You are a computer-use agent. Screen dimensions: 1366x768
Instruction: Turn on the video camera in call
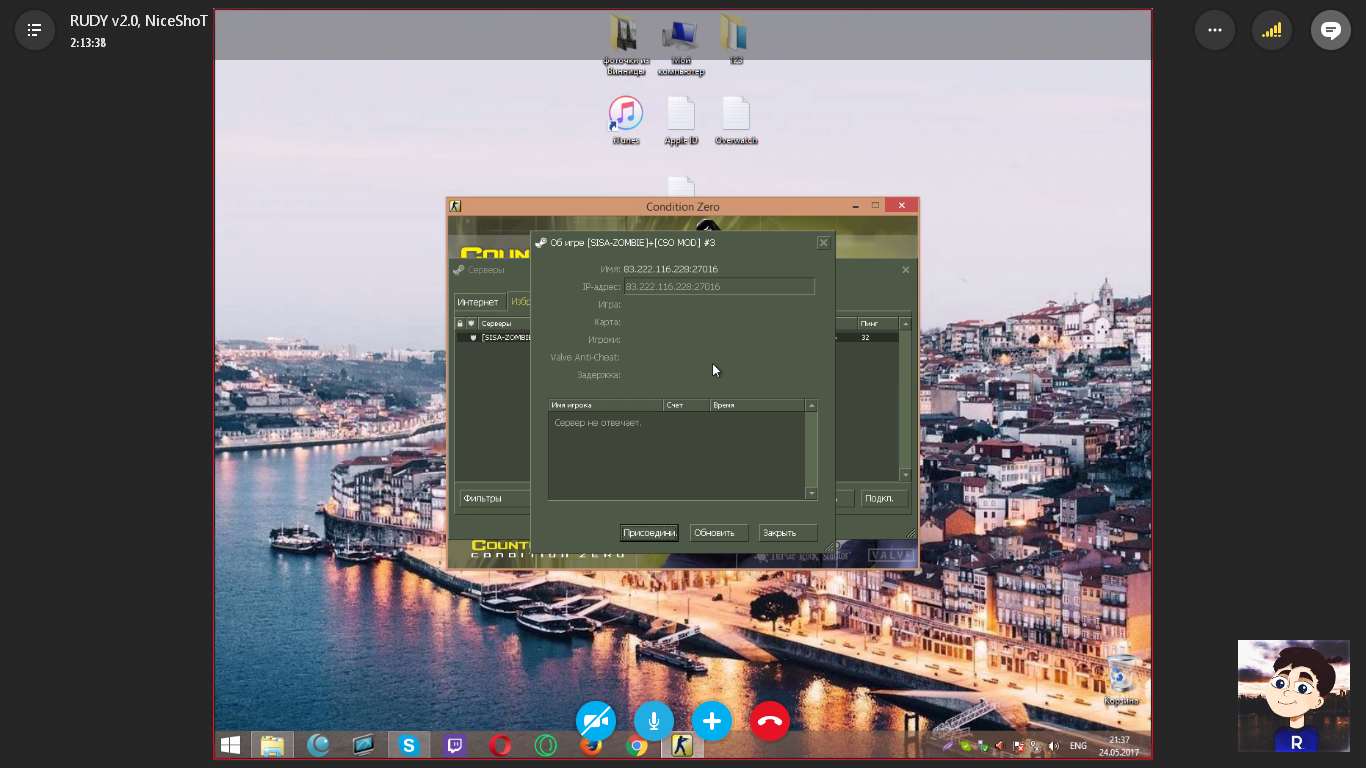[596, 721]
